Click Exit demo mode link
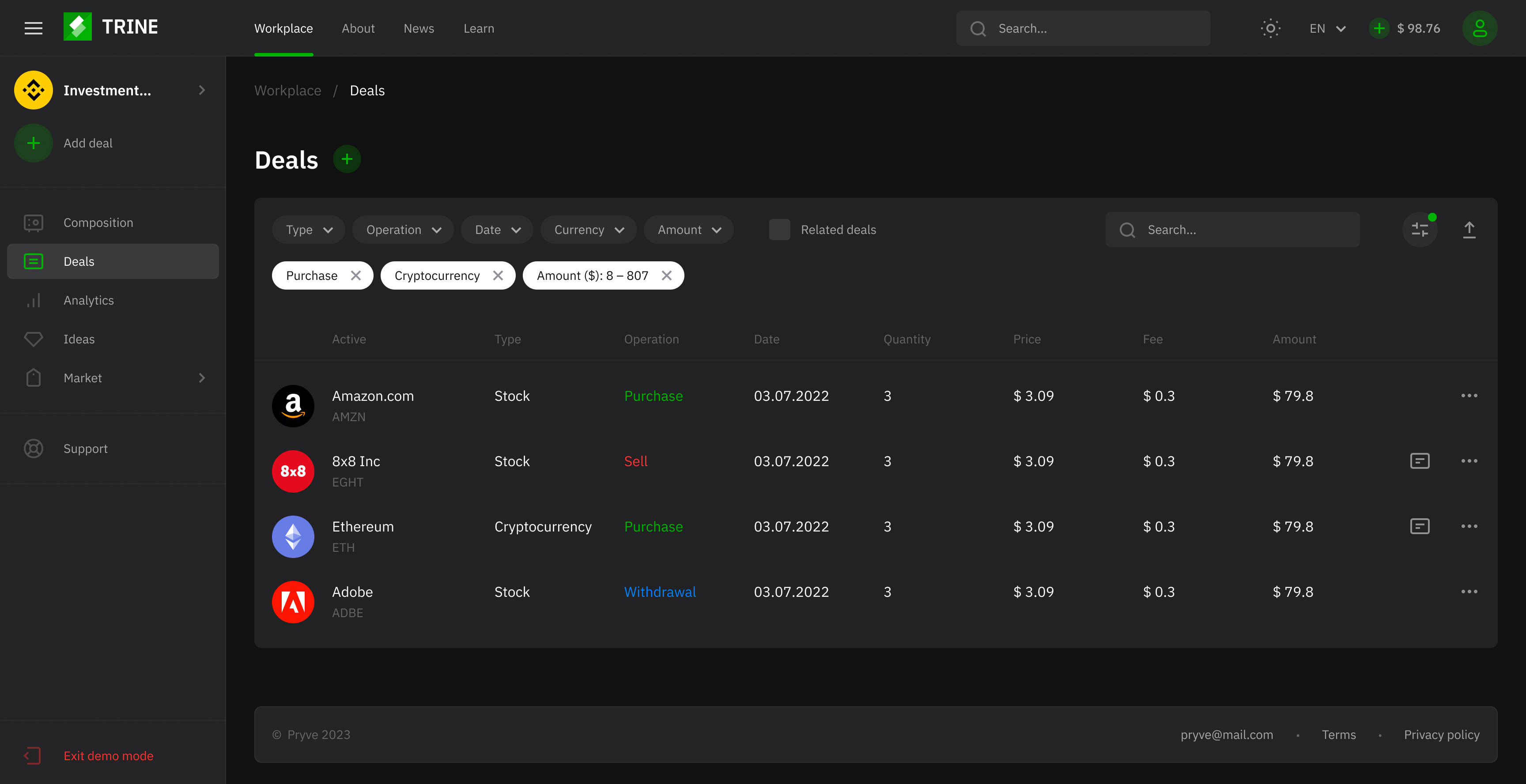This screenshot has height=784, width=1526. click(x=108, y=756)
